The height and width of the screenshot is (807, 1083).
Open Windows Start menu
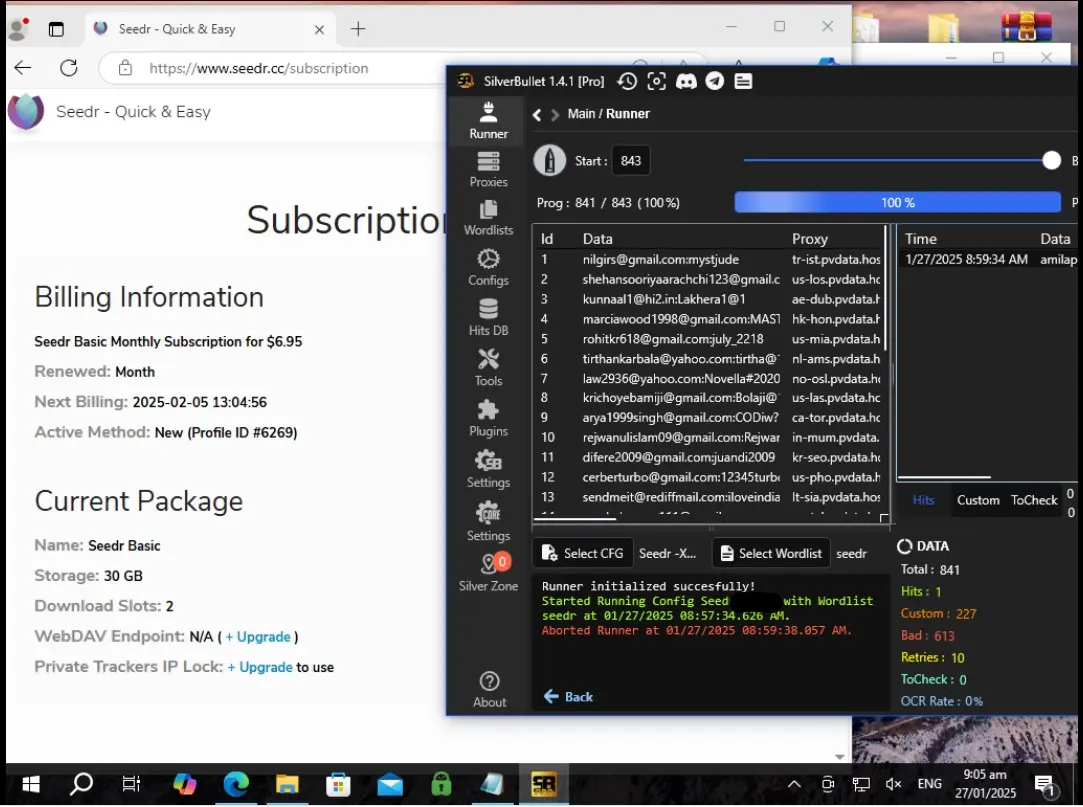[30, 784]
